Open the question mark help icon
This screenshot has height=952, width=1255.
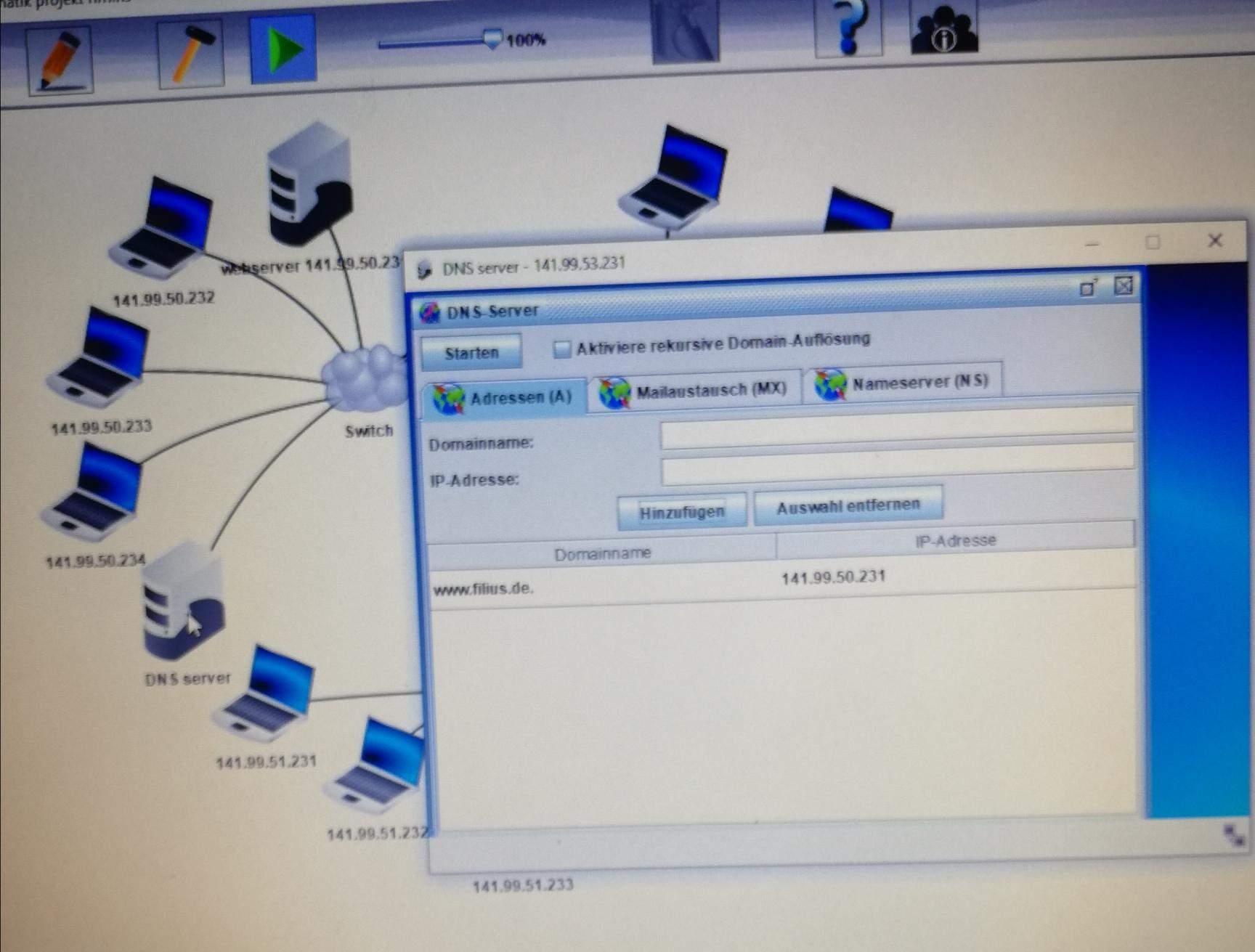pyautogui.click(x=848, y=28)
